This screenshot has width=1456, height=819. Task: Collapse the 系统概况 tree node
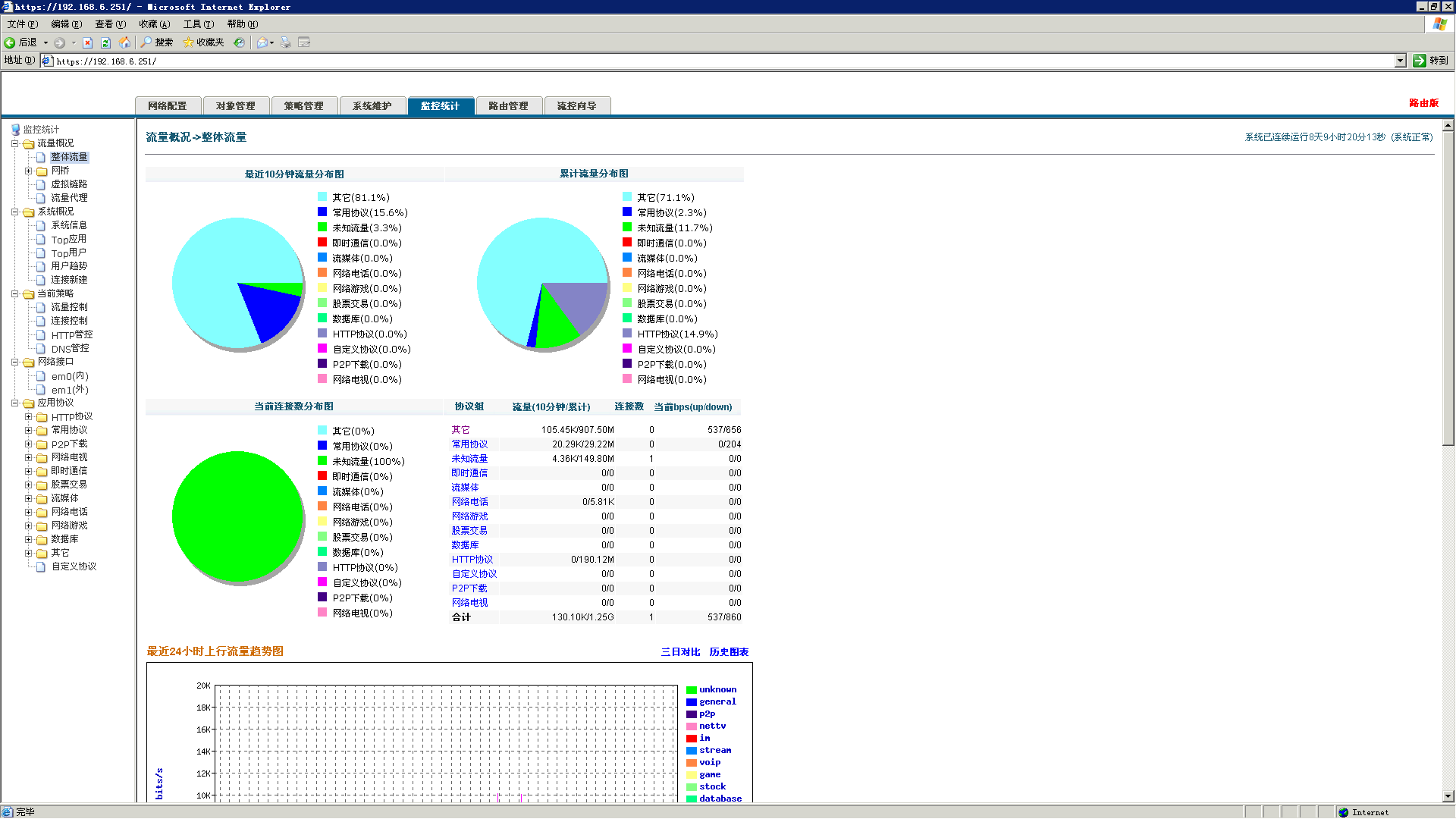click(x=14, y=212)
